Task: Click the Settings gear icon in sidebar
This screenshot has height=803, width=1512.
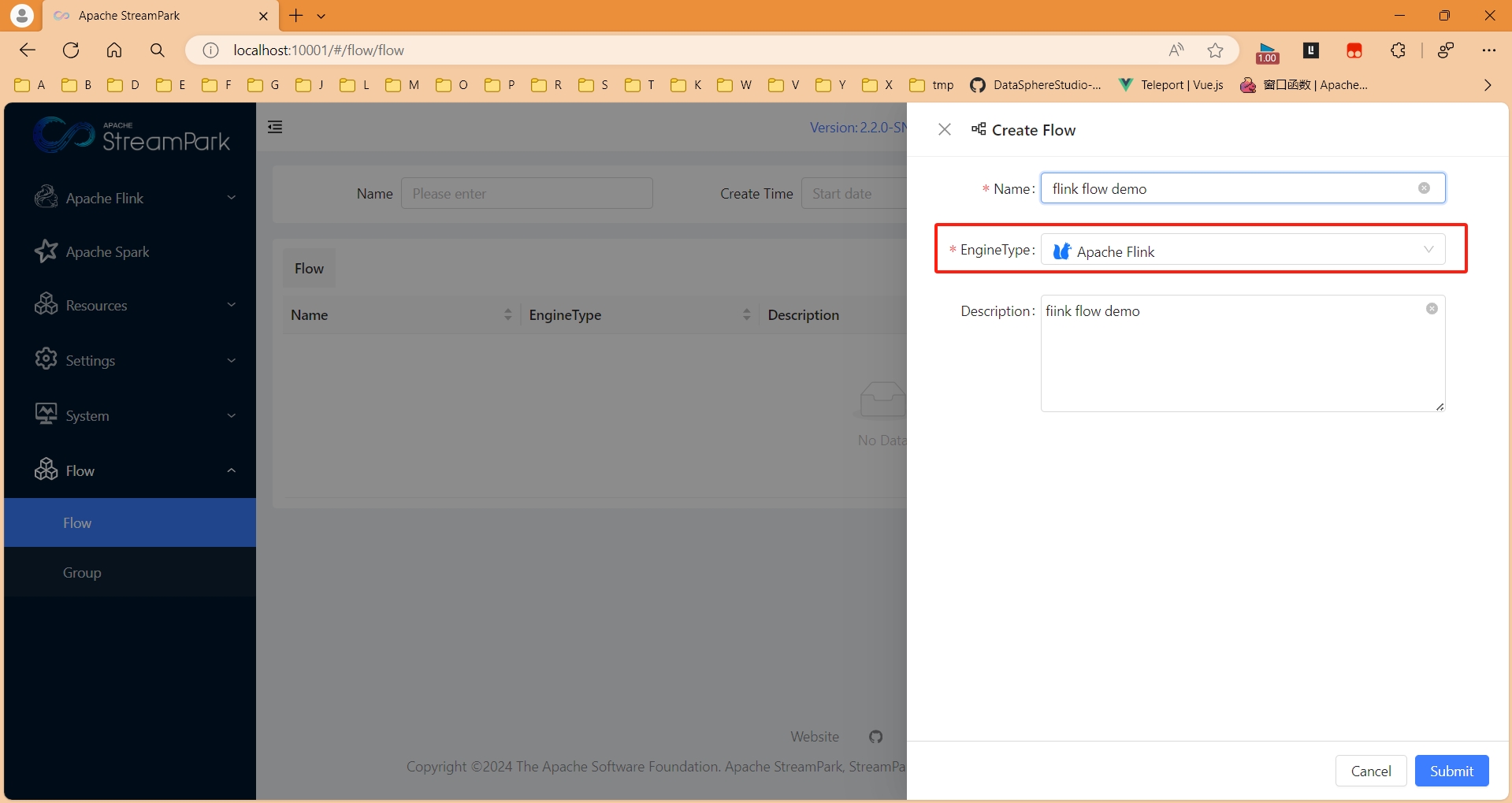Action: 46,359
